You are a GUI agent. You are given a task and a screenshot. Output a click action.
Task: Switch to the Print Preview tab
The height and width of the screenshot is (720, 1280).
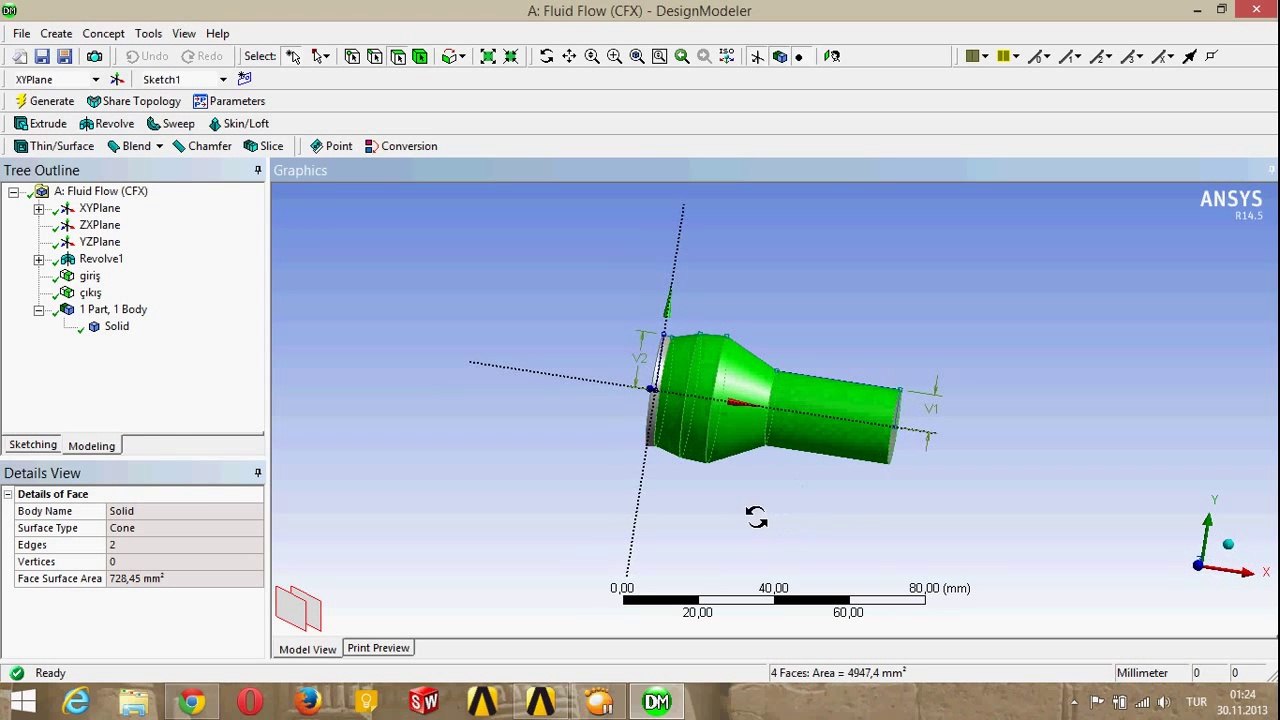[x=378, y=648]
